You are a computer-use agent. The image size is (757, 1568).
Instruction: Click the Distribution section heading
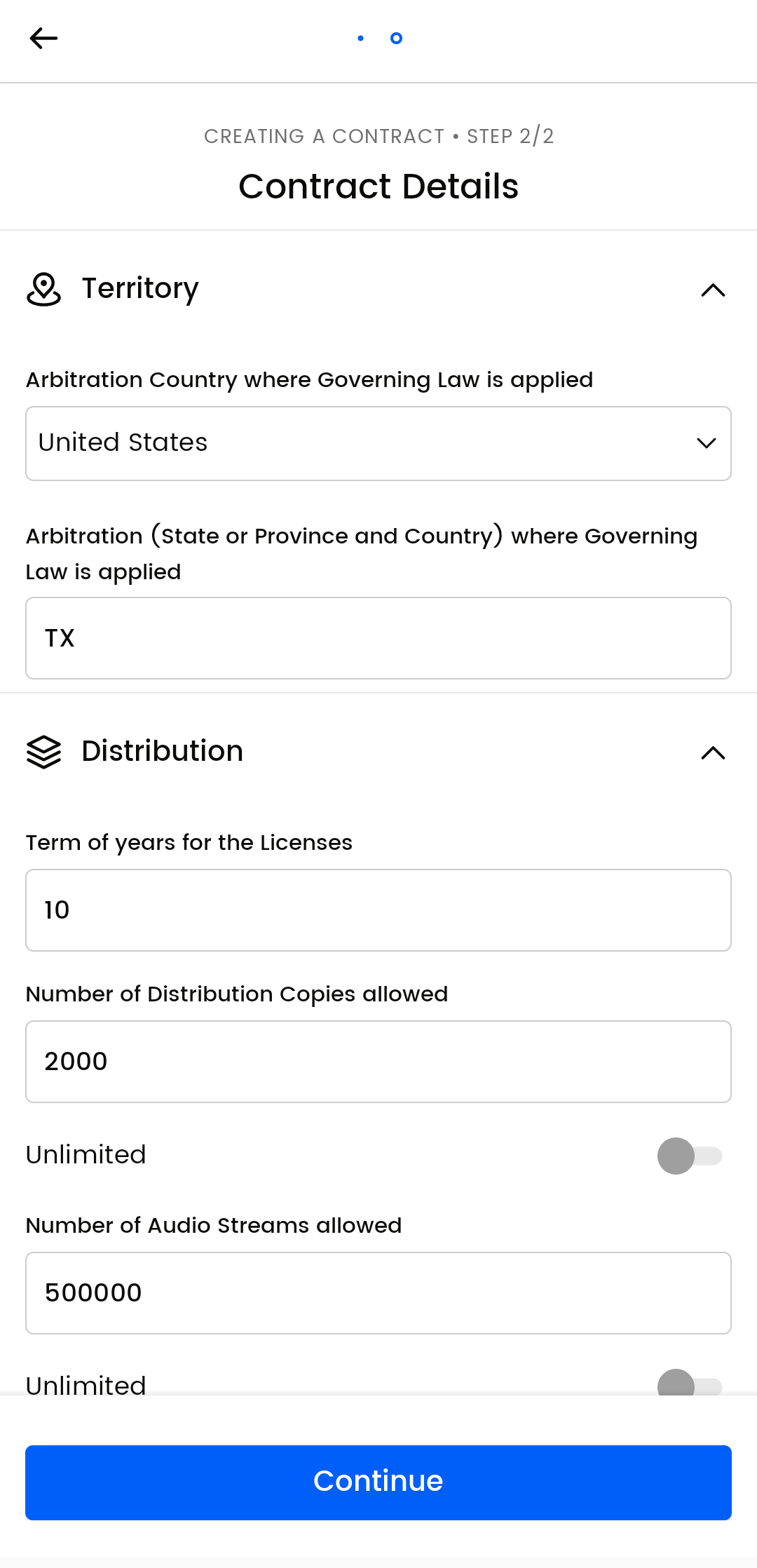[163, 751]
